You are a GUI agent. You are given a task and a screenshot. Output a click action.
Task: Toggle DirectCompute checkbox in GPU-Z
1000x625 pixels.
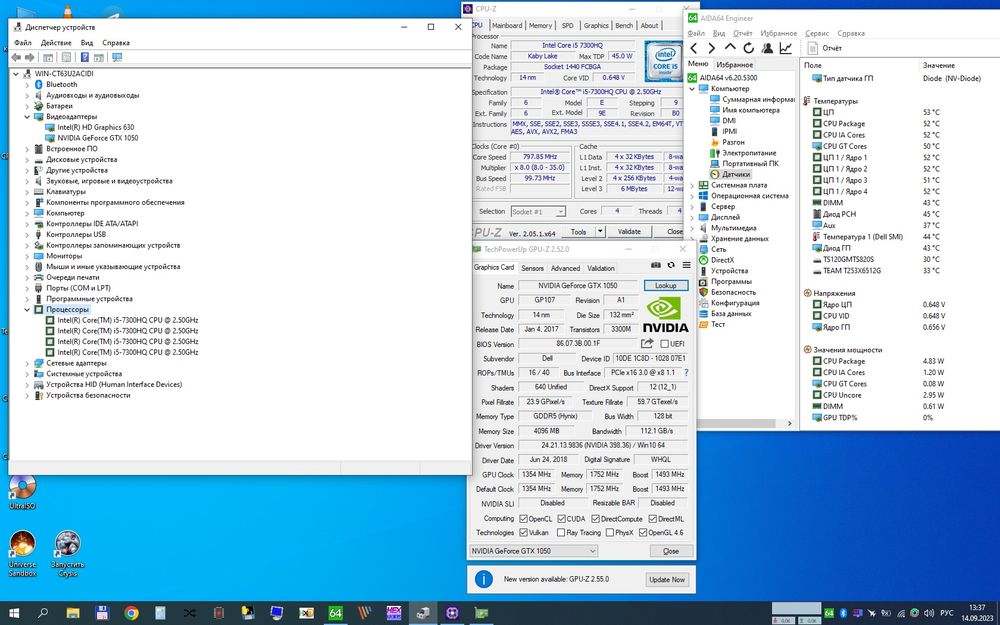(596, 518)
